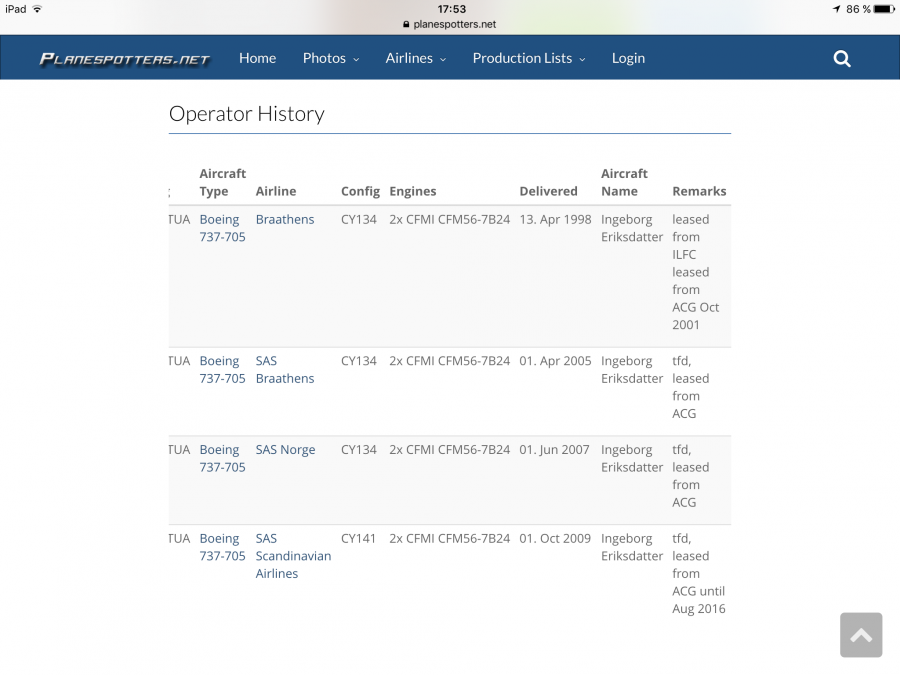Tap the padlock icon in address bar
This screenshot has height=675, width=900.
pos(406,24)
